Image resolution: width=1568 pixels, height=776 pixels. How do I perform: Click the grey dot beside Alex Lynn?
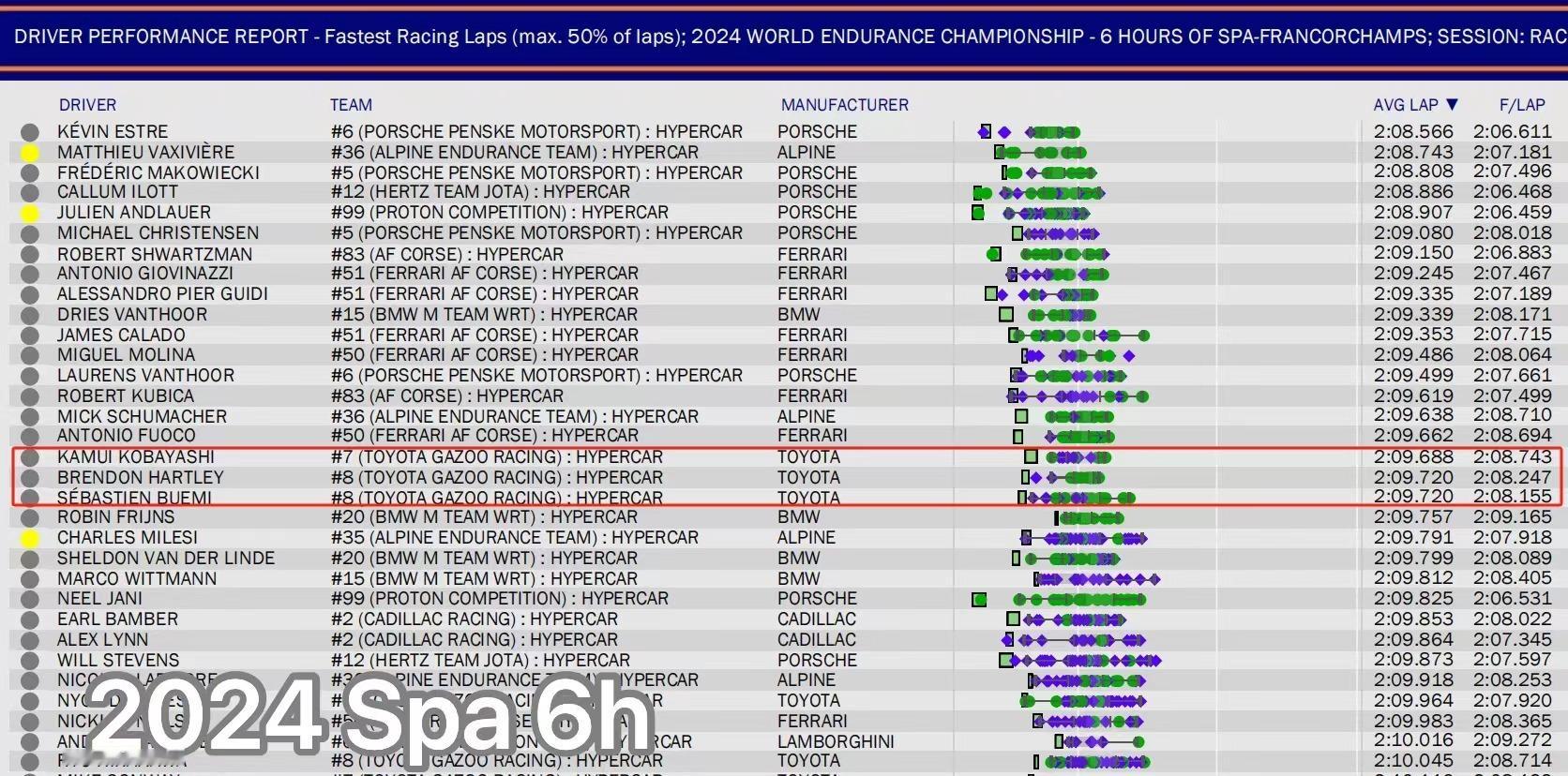(30, 640)
